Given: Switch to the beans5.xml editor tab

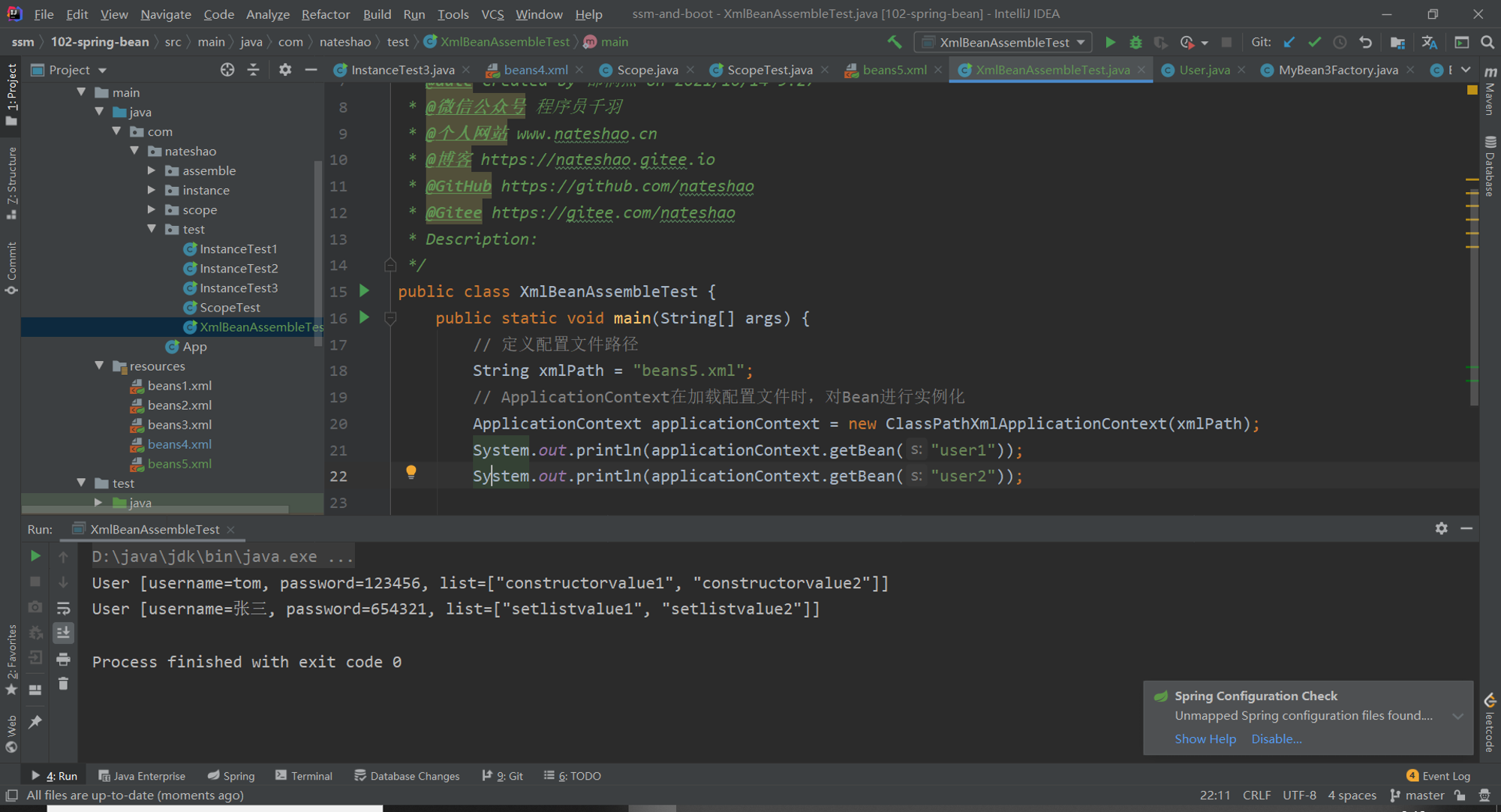Looking at the screenshot, I should [894, 70].
